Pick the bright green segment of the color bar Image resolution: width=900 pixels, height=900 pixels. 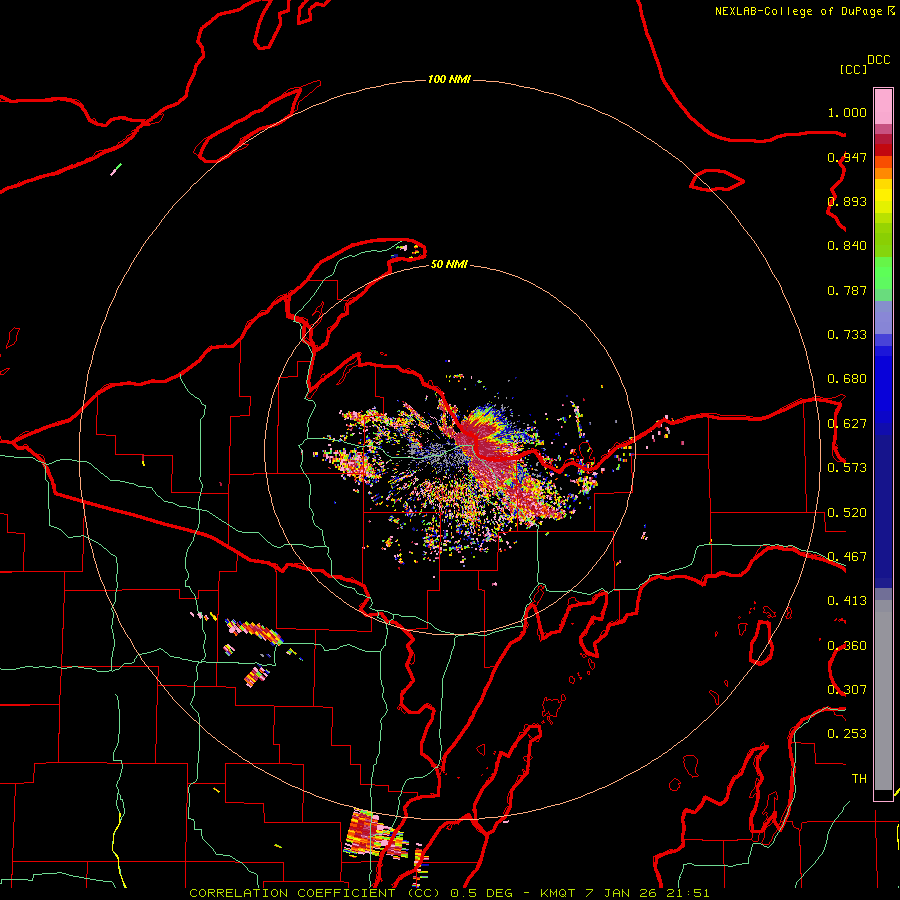tap(883, 273)
